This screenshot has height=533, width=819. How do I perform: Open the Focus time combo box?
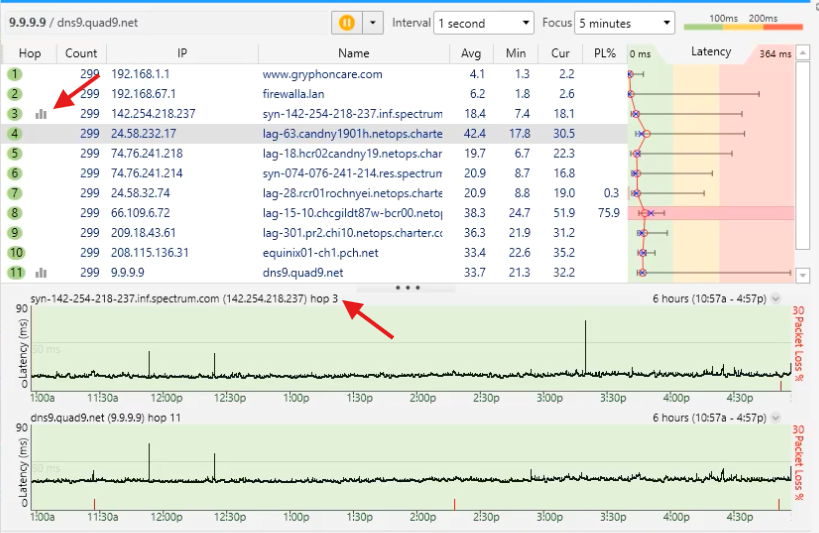point(624,23)
